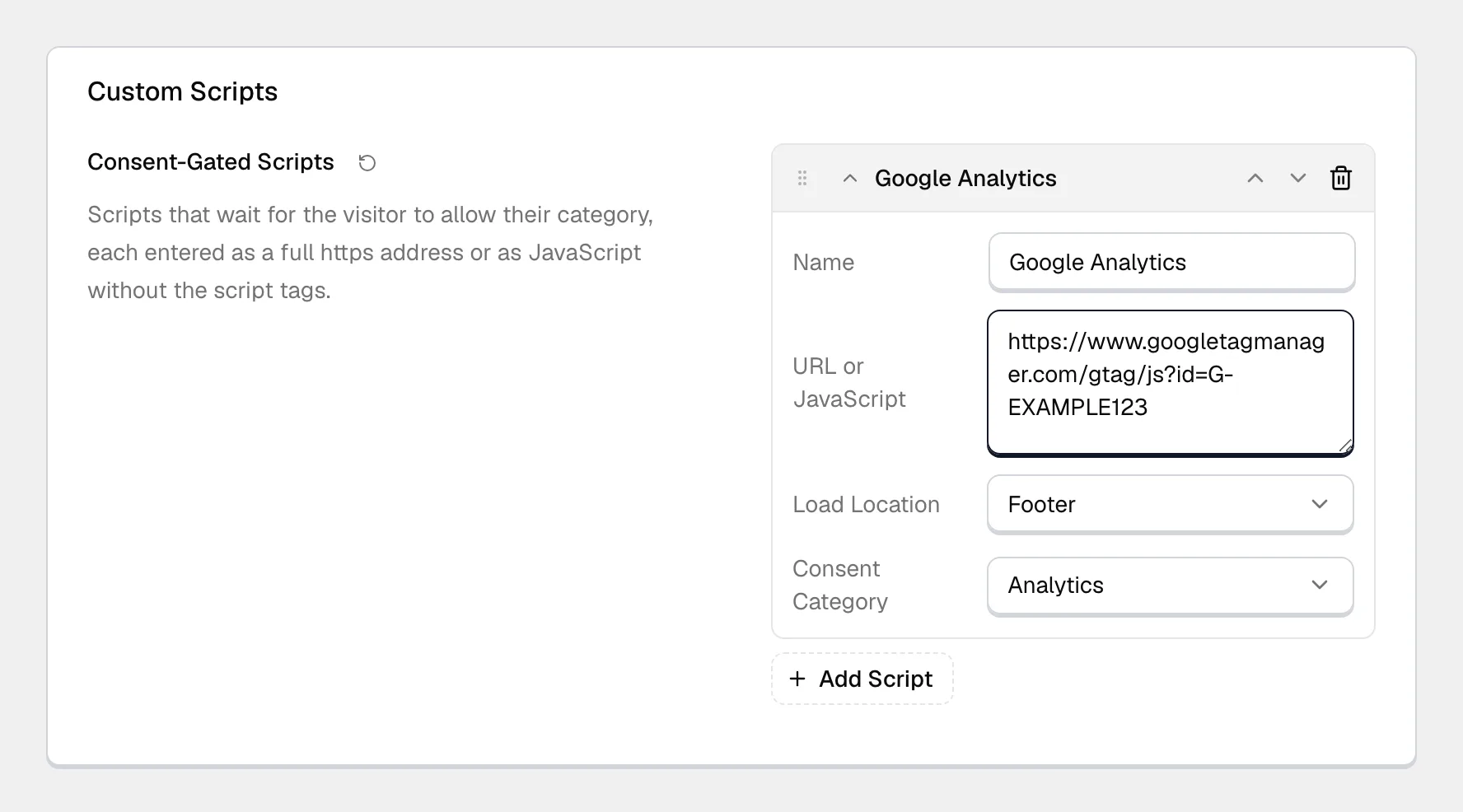The image size is (1463, 812).
Task: Click the Consent-Gated Scripts label
Action: click(x=211, y=161)
